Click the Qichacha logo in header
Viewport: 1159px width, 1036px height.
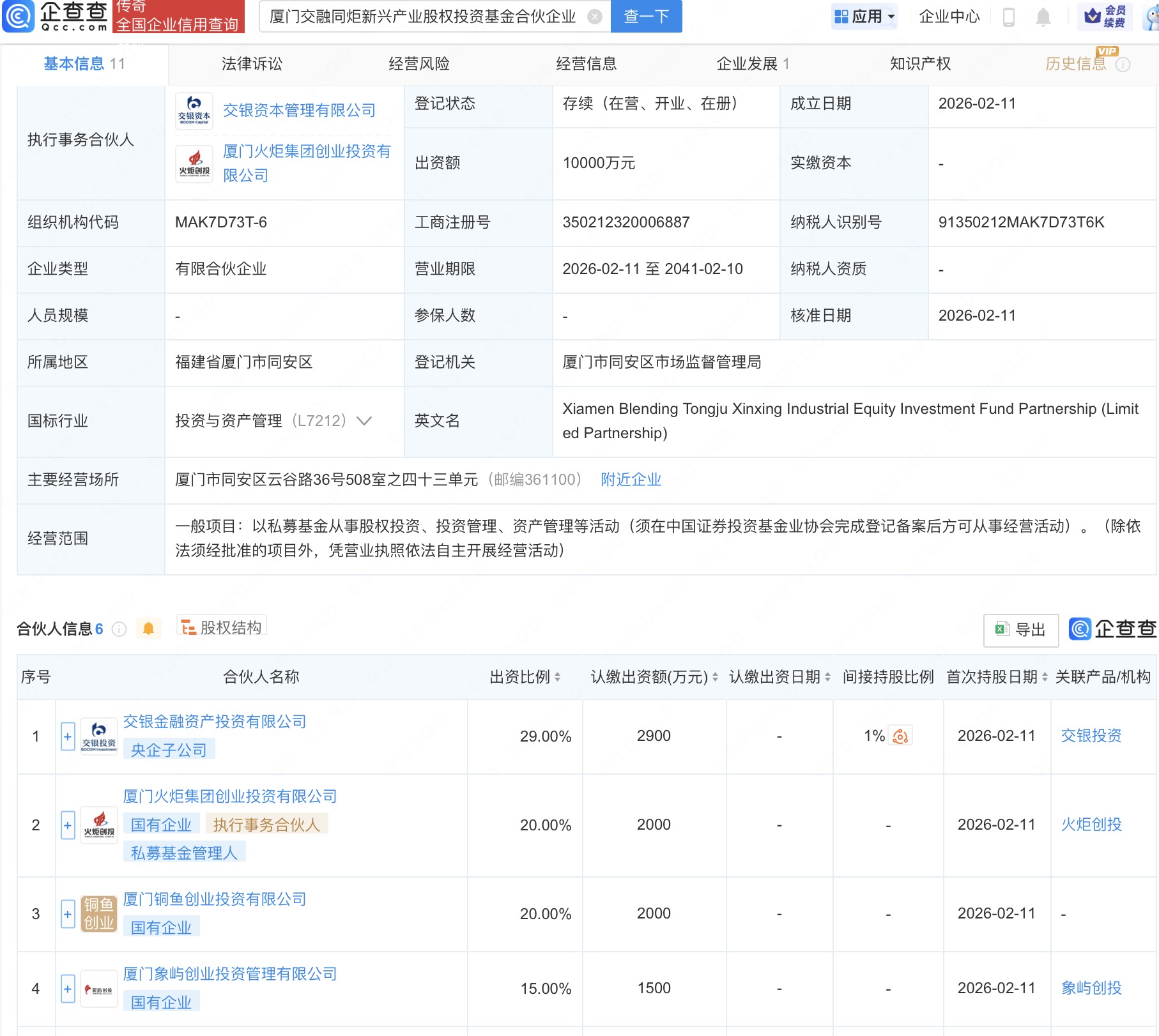[x=56, y=16]
